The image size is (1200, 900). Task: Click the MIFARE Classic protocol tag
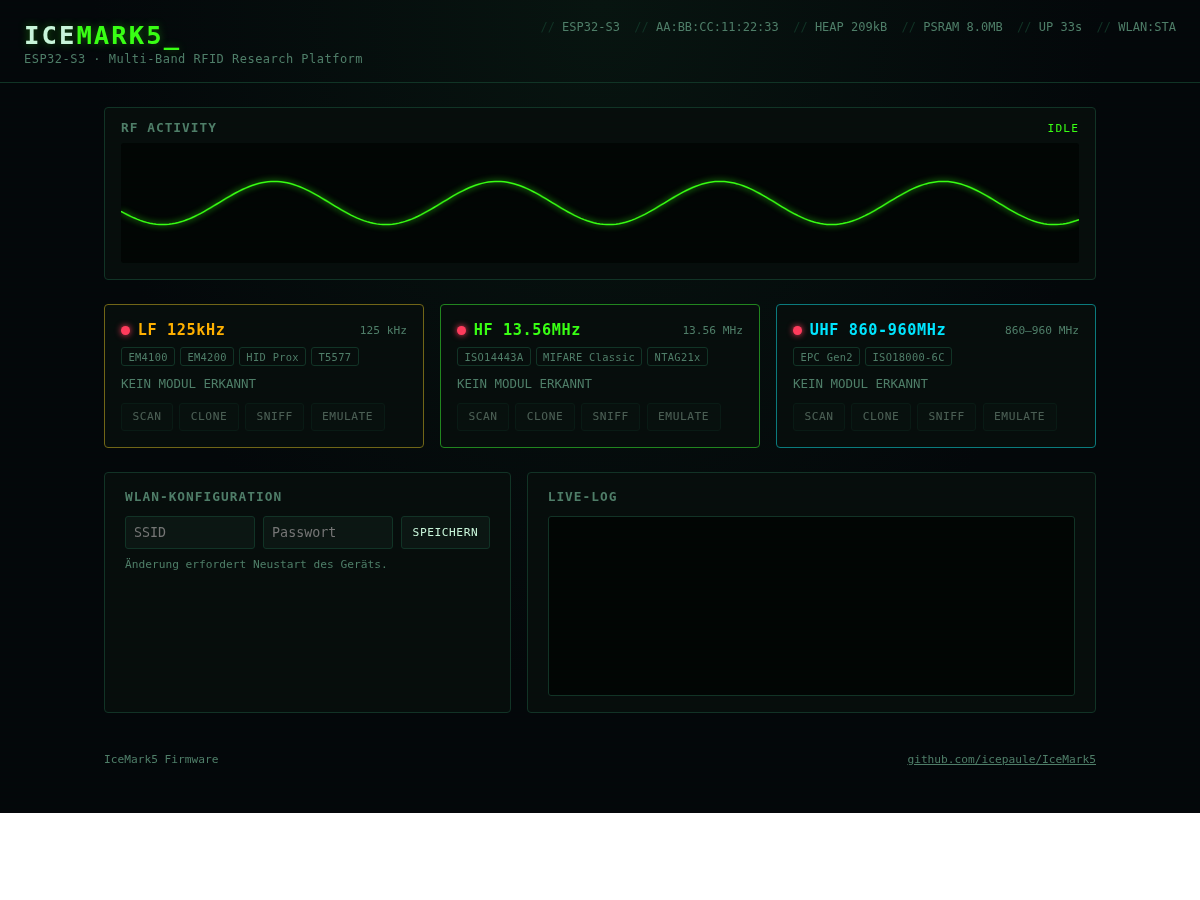(x=589, y=357)
